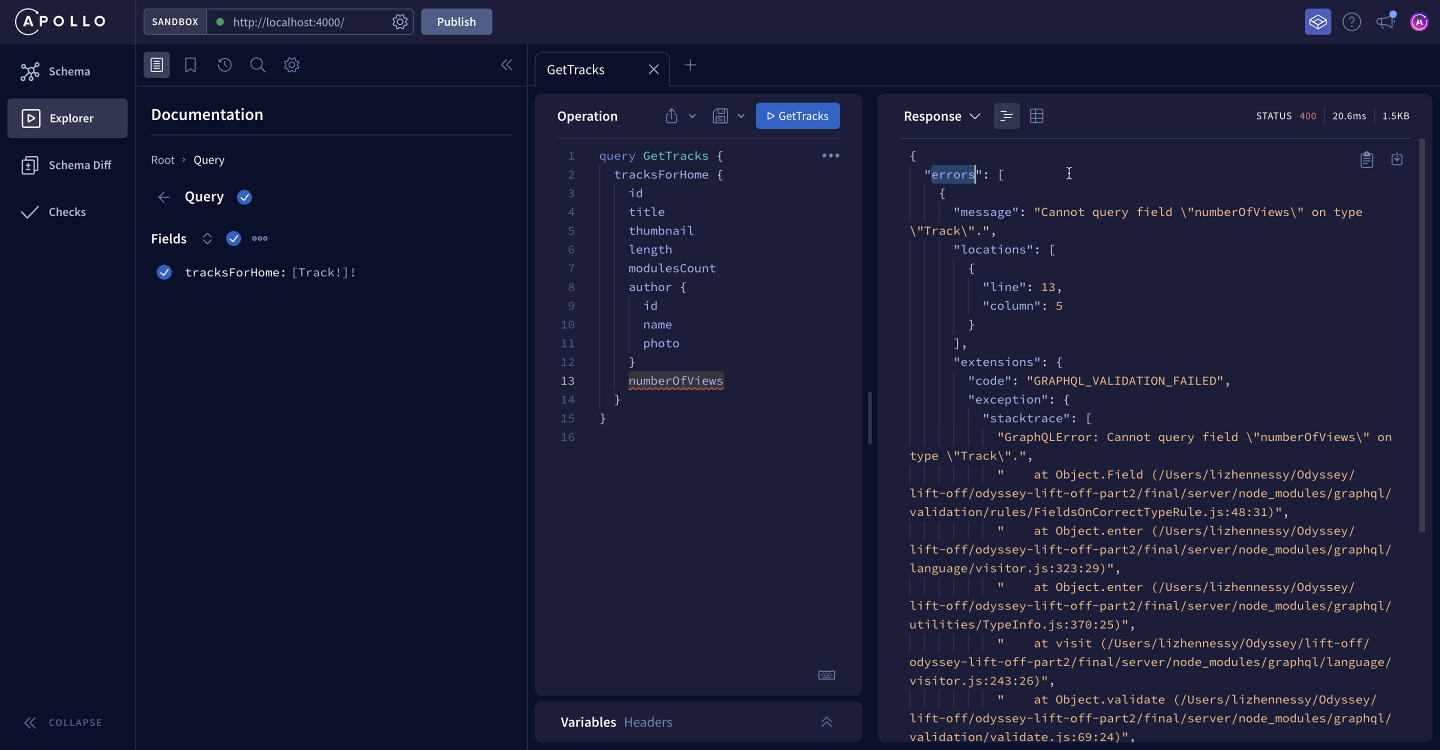Open the operation editor more options dots

point(831,156)
